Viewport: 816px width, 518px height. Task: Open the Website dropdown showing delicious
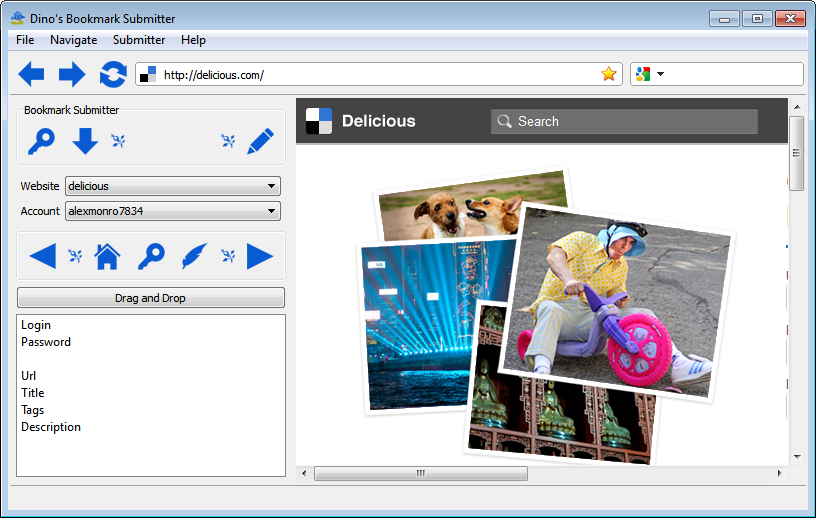(x=173, y=186)
